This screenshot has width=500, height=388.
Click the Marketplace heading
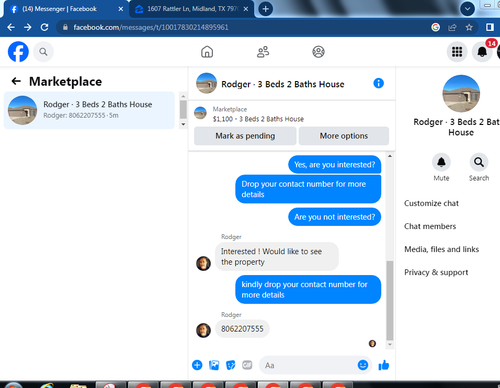point(65,81)
